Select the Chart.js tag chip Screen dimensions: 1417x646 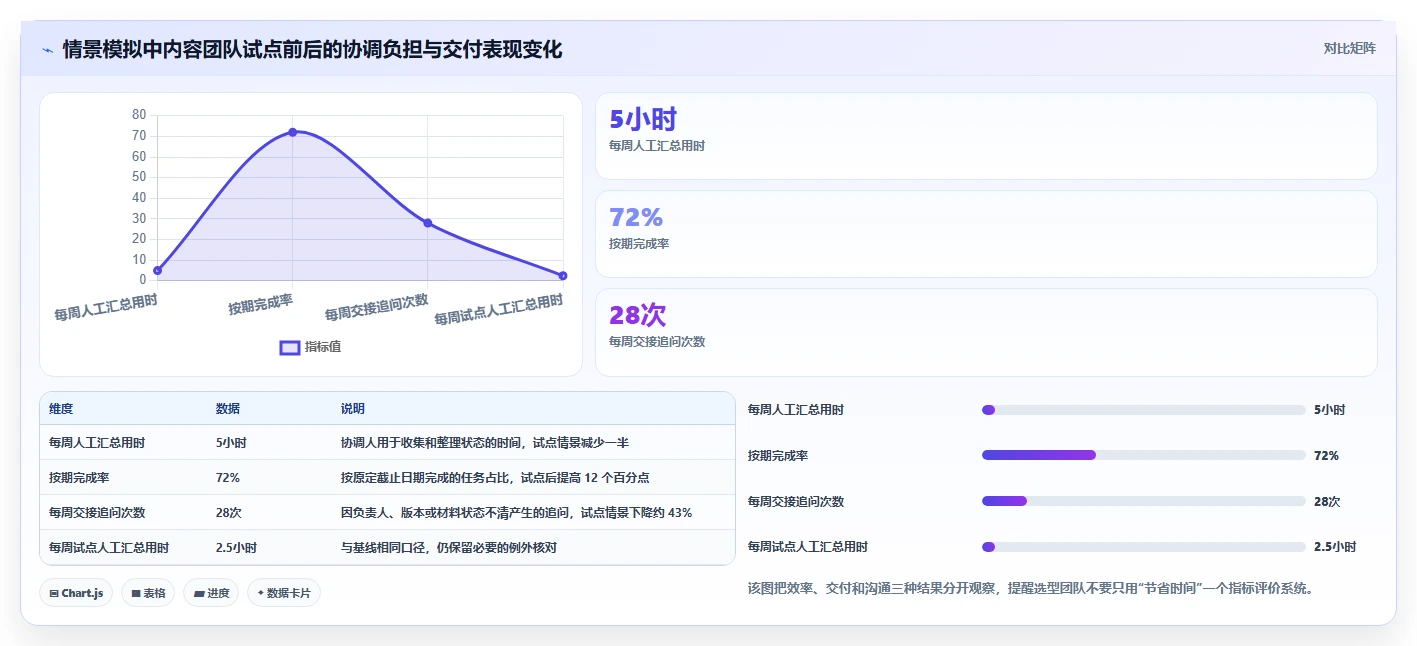point(76,593)
